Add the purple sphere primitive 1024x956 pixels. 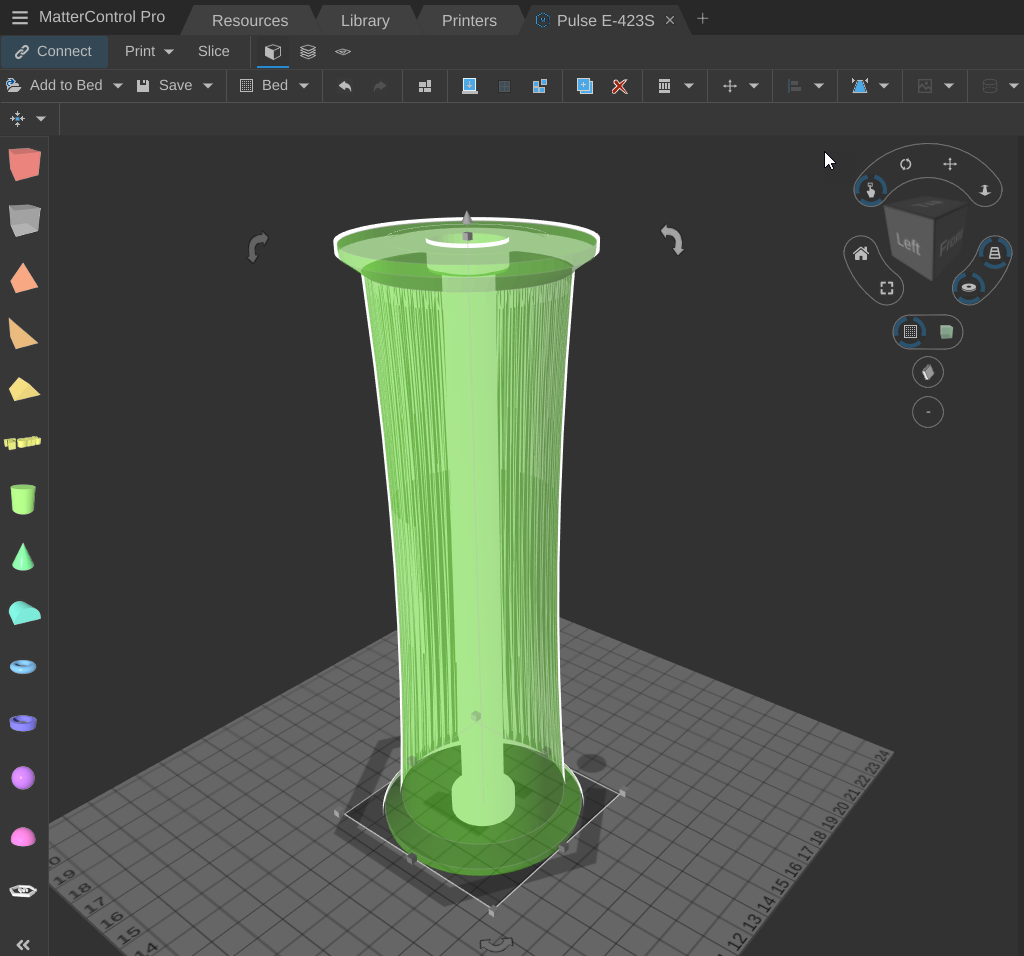[23, 778]
